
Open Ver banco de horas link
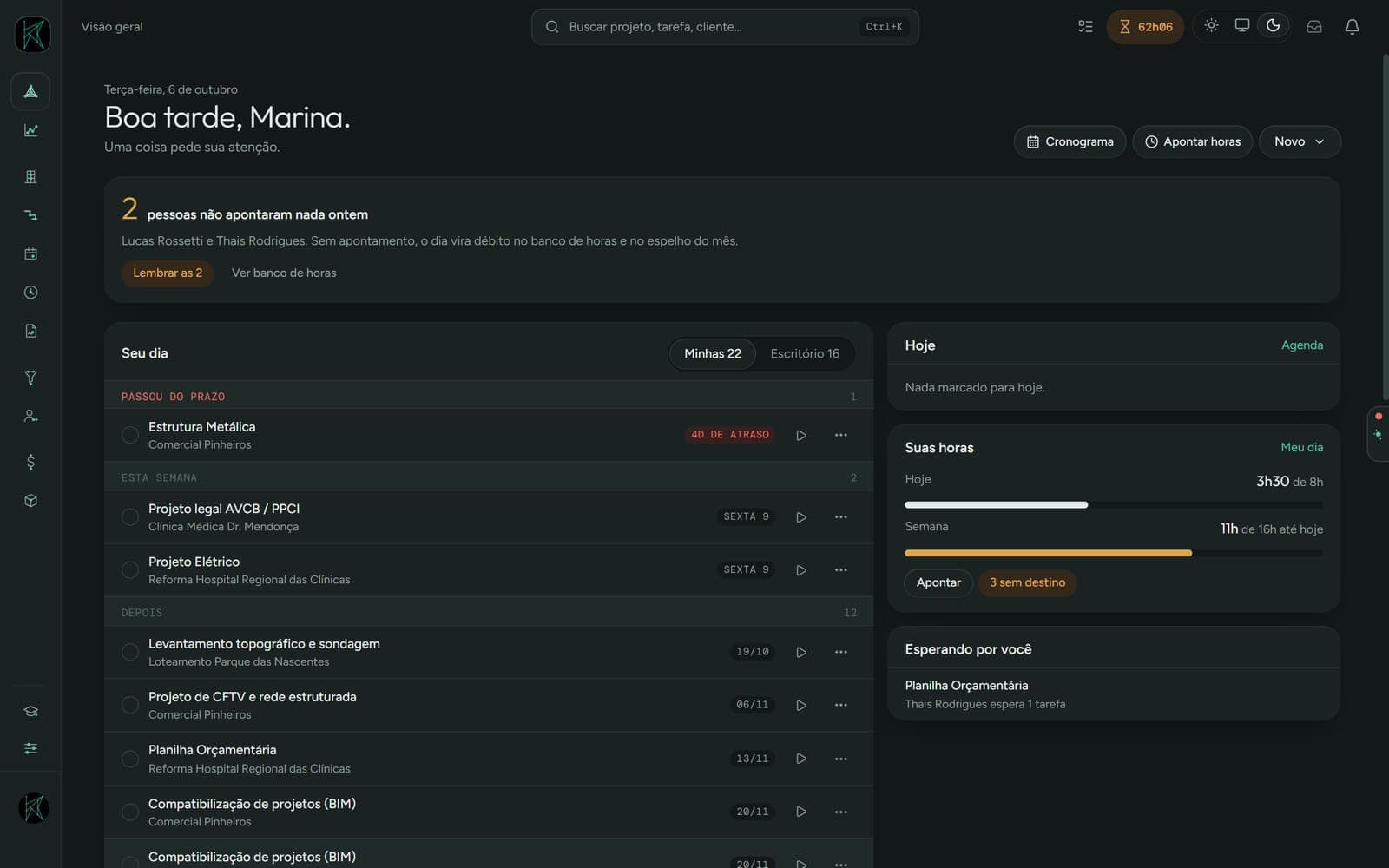[284, 273]
